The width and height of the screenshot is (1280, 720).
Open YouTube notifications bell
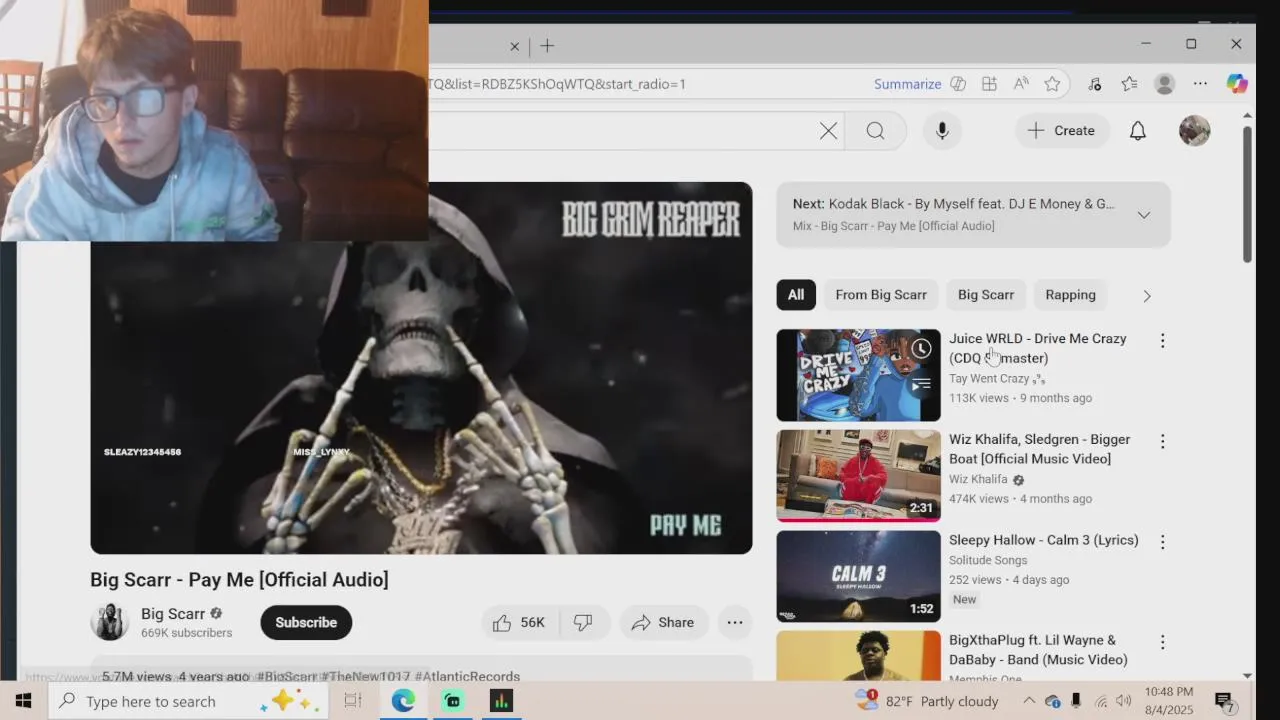tap(1138, 131)
